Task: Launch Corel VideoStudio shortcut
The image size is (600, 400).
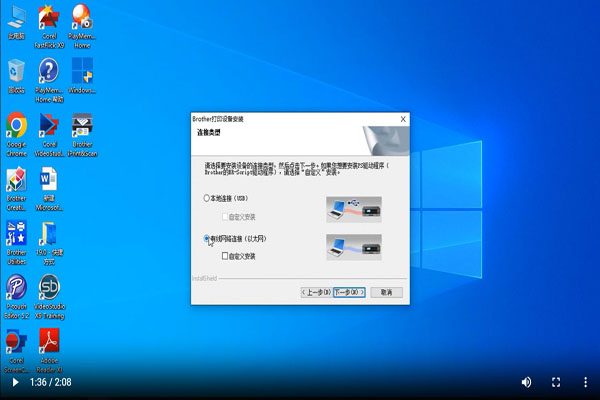Action: coord(49,134)
